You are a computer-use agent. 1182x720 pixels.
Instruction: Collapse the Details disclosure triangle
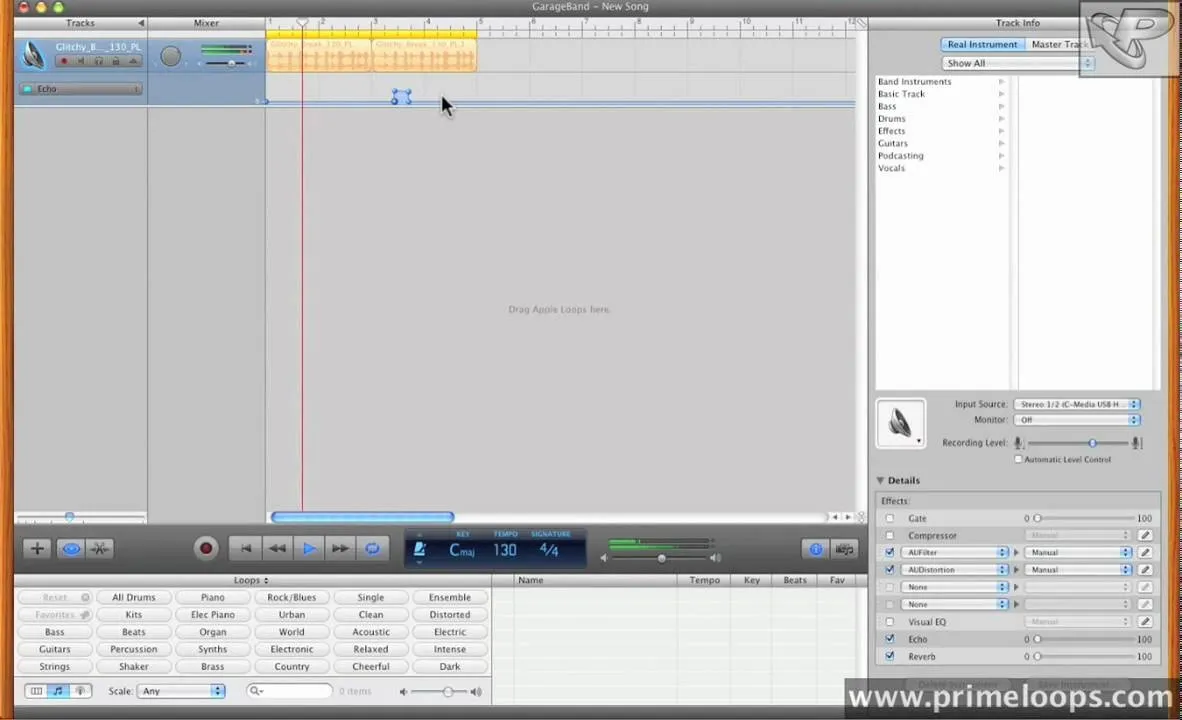click(880, 480)
